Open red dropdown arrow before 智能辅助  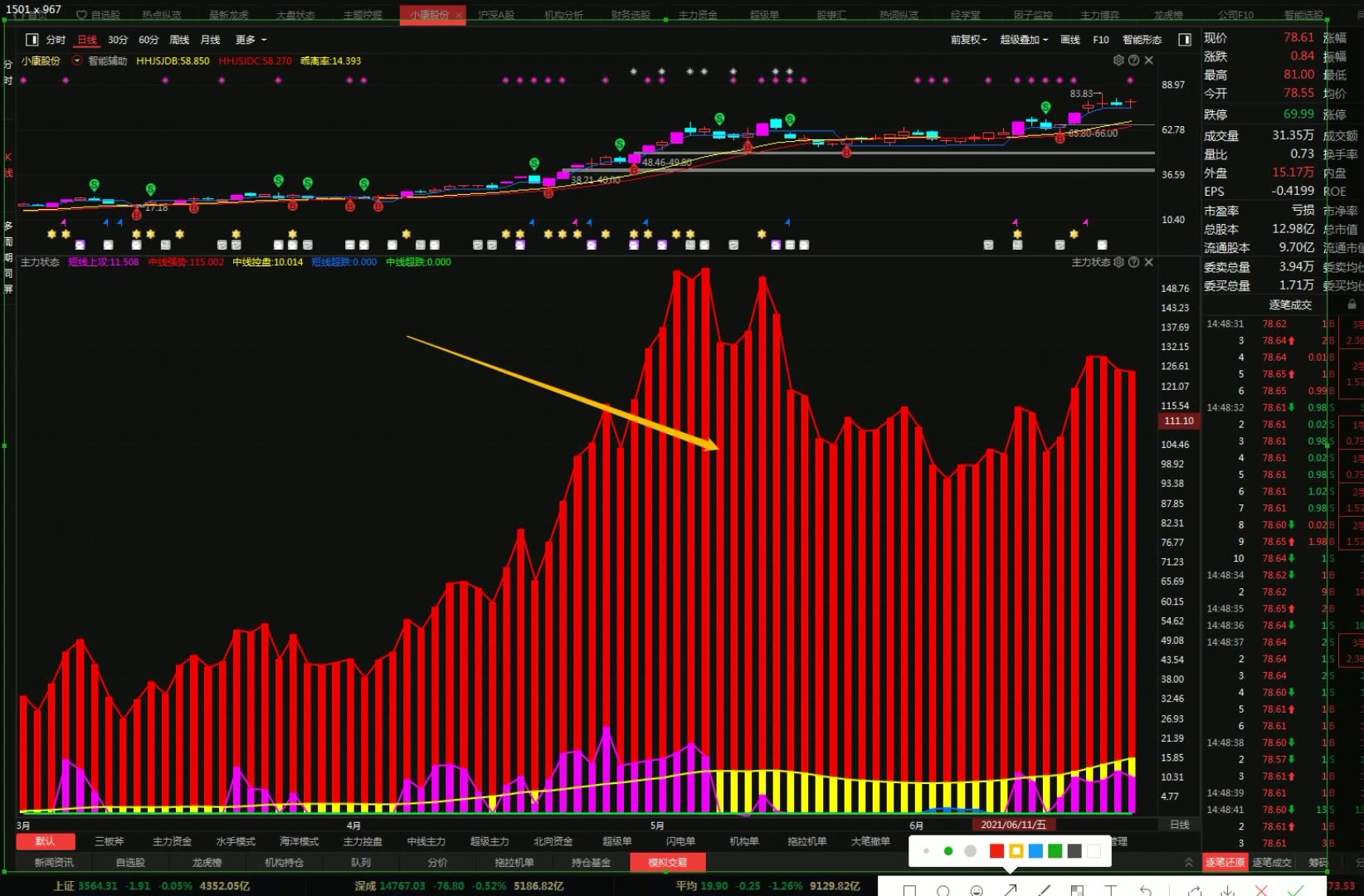click(77, 61)
